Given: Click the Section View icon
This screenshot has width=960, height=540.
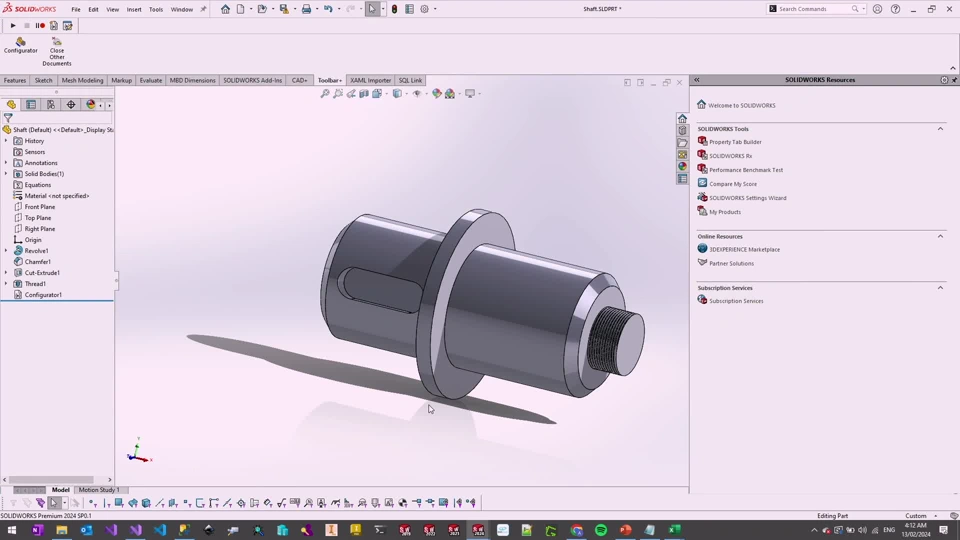Looking at the screenshot, I should point(364,94).
